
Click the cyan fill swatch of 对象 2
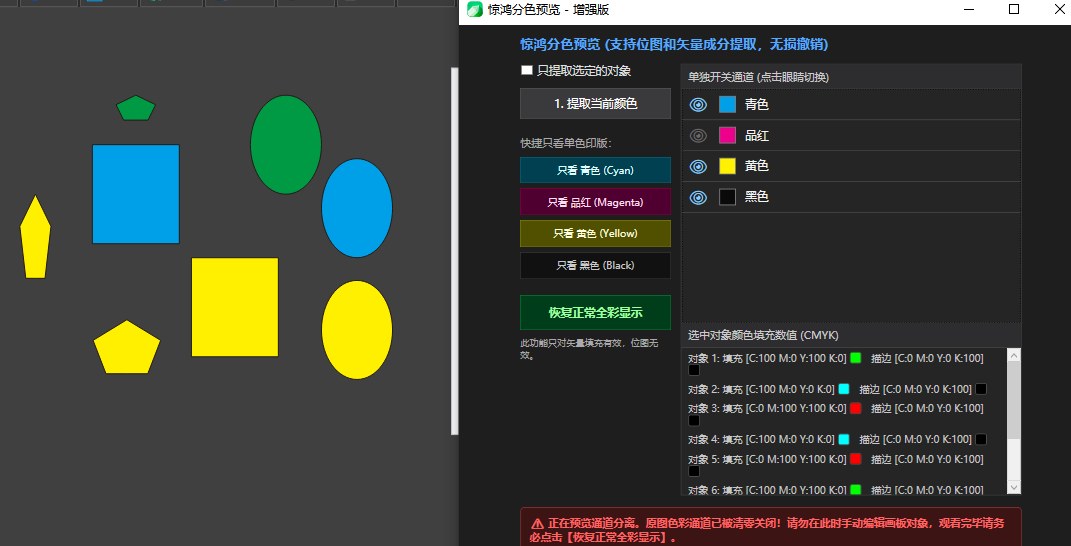pyautogui.click(x=844, y=389)
